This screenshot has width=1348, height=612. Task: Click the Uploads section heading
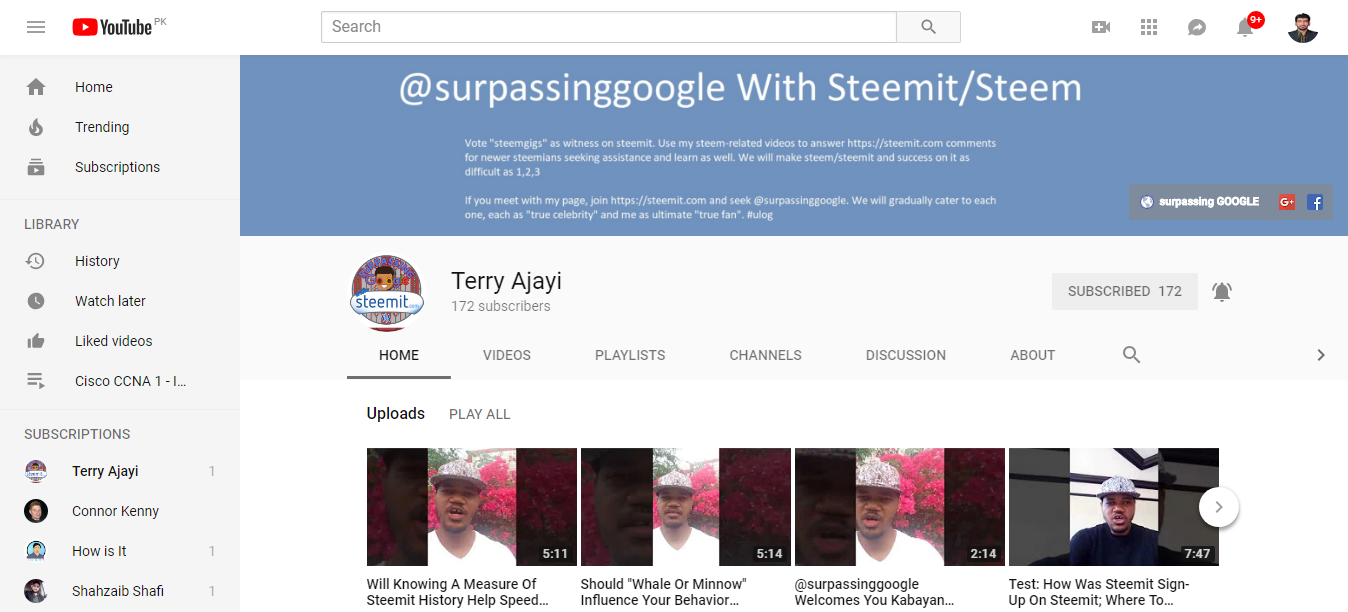coord(396,414)
